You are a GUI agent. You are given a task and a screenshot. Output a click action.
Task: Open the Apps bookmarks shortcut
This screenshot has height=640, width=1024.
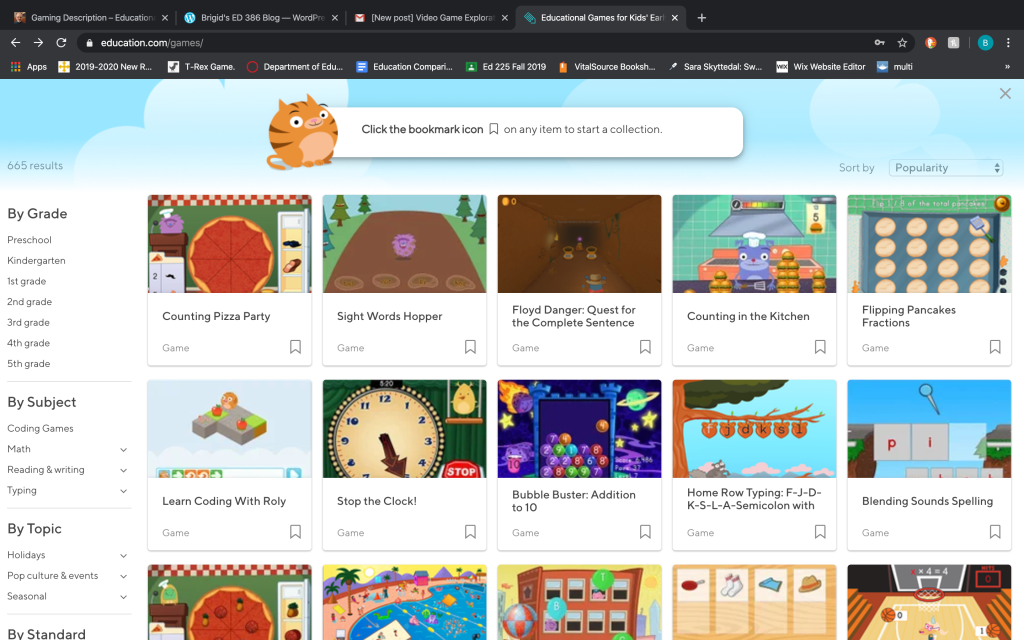pyautogui.click(x=28, y=67)
